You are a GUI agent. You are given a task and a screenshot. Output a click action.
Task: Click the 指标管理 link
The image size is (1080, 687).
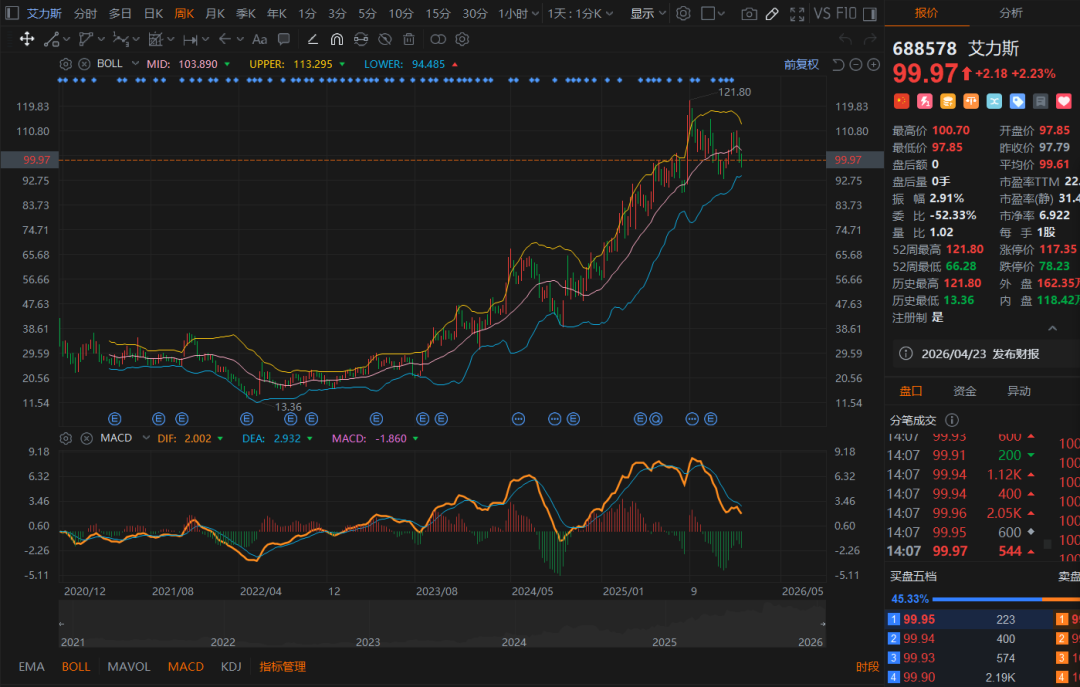tap(283, 667)
